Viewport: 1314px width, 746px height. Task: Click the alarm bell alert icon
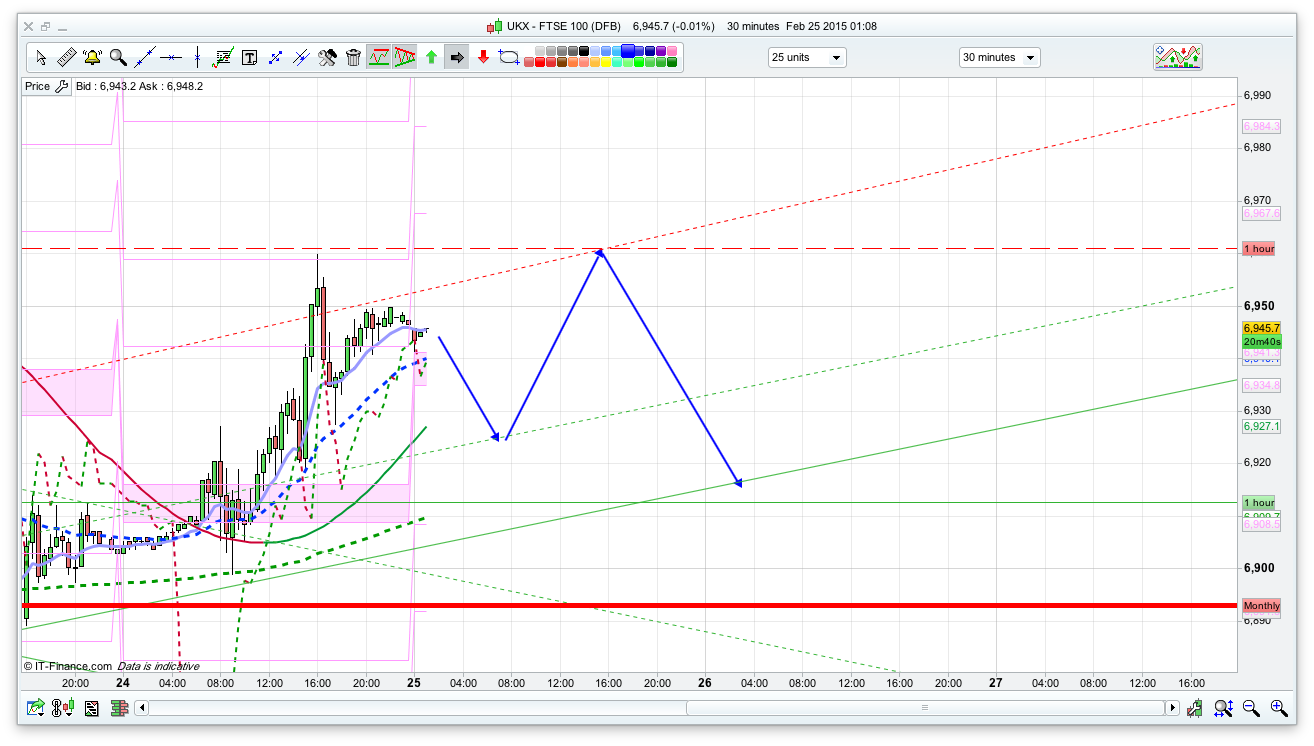point(92,58)
